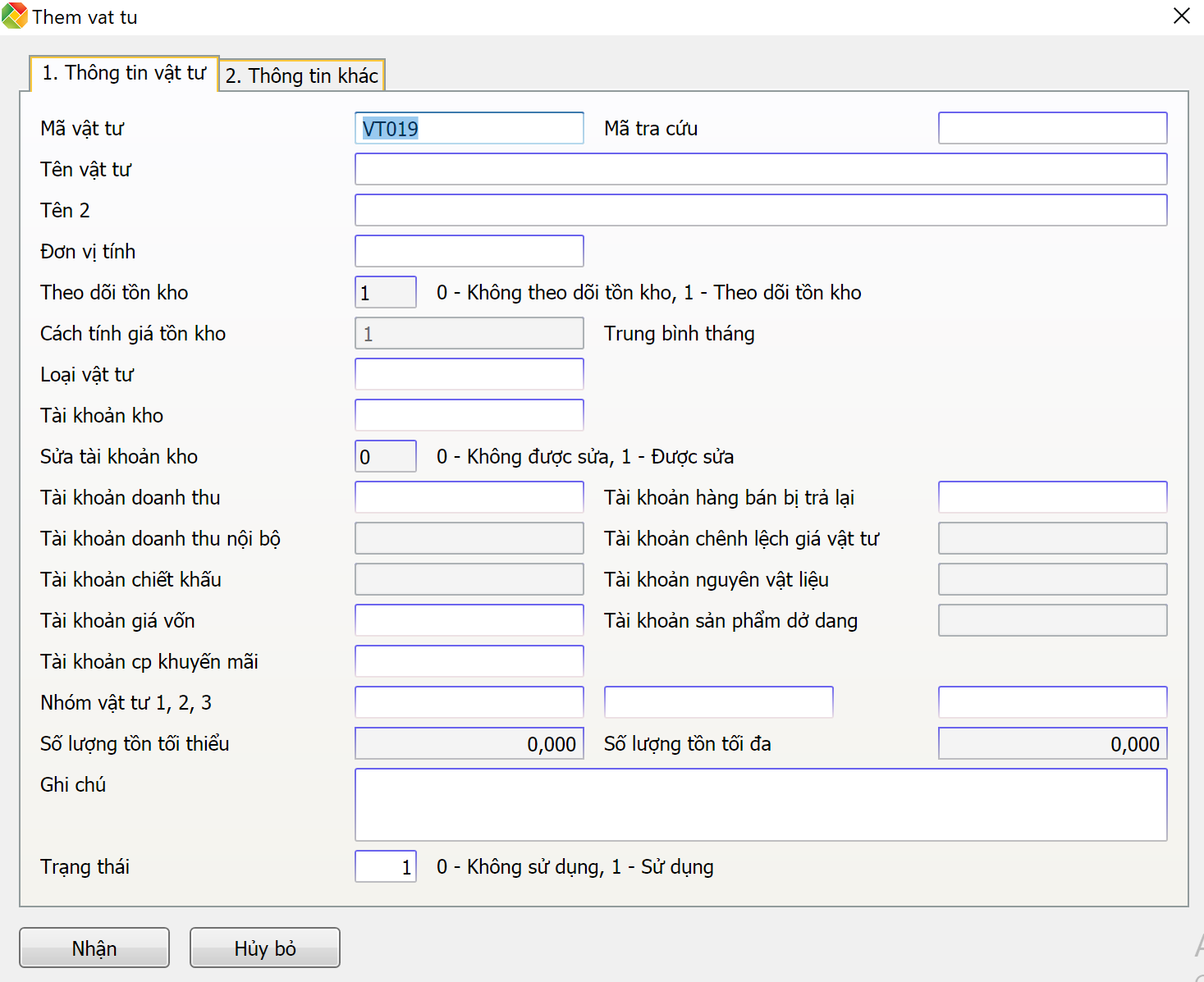
Task: Open the 2. Thông tin khác tab
Action: pos(302,75)
